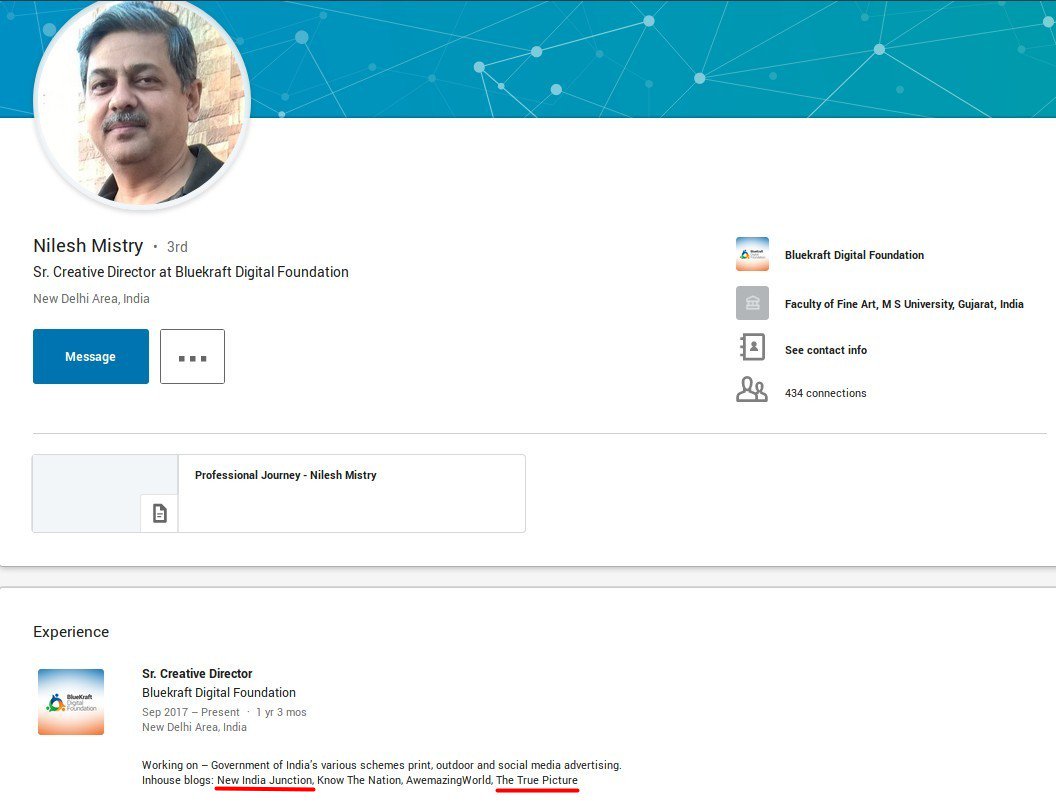Click Bluekraft Digital Foundation under Experience
This screenshot has width=1056, height=801.
click(219, 693)
